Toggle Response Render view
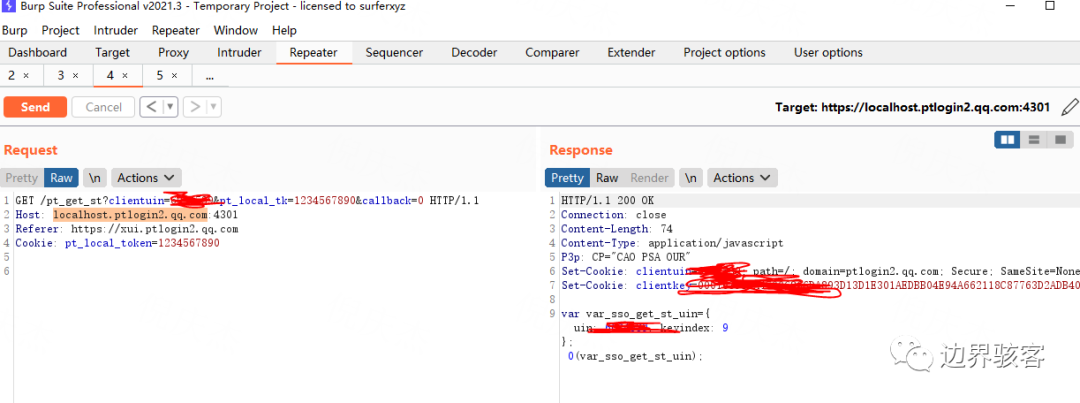 (650, 178)
